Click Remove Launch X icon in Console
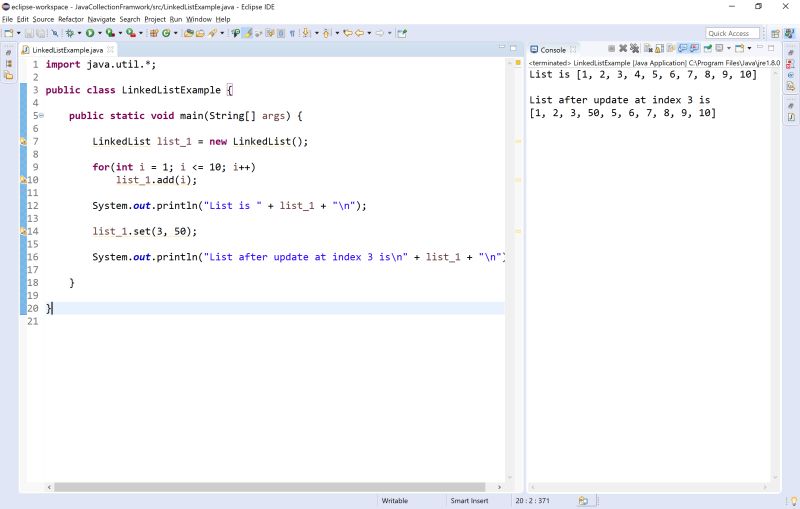This screenshot has height=509, width=800. pos(623,48)
